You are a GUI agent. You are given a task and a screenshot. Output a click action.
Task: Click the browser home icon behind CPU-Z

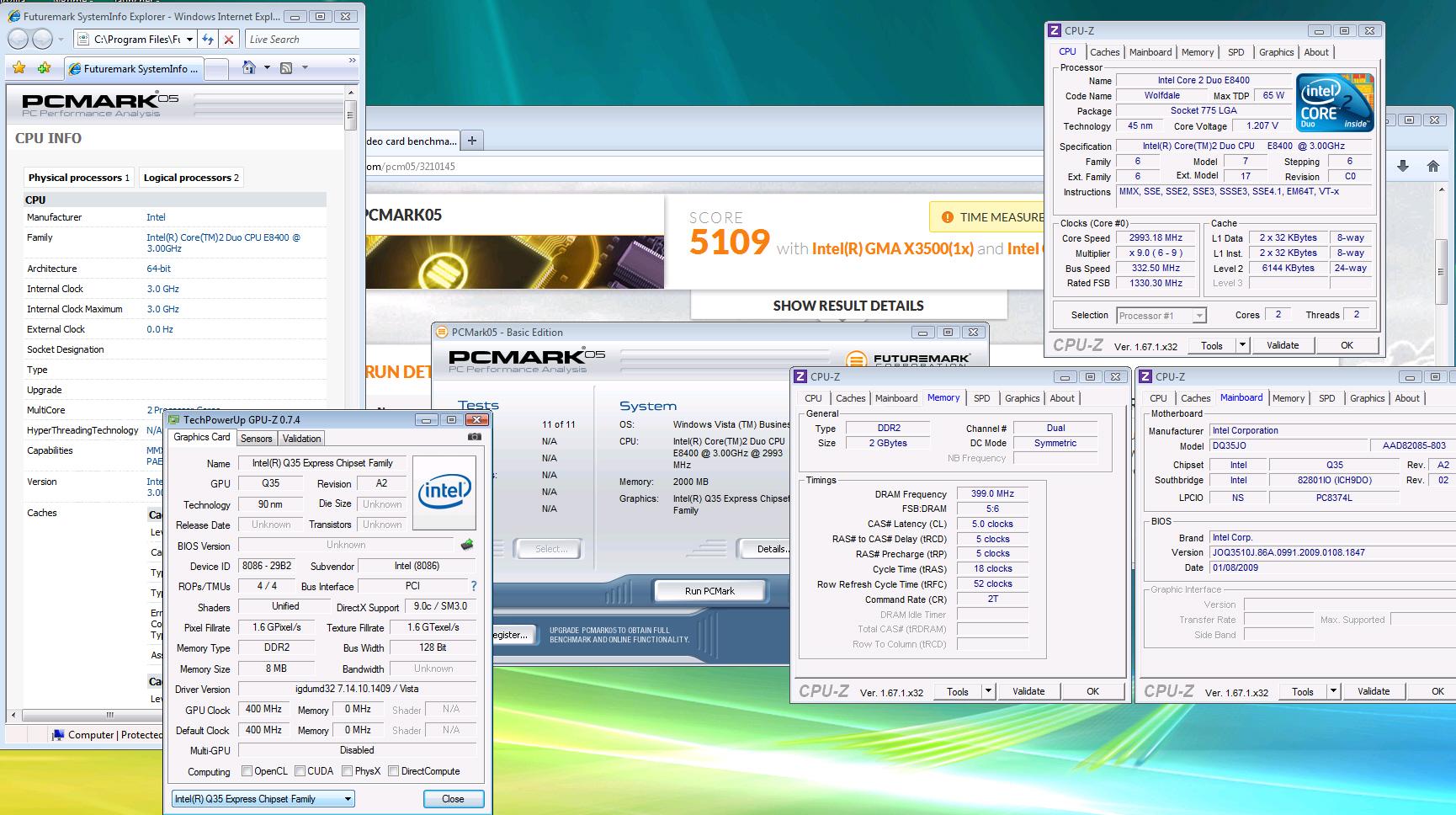pos(1433,166)
